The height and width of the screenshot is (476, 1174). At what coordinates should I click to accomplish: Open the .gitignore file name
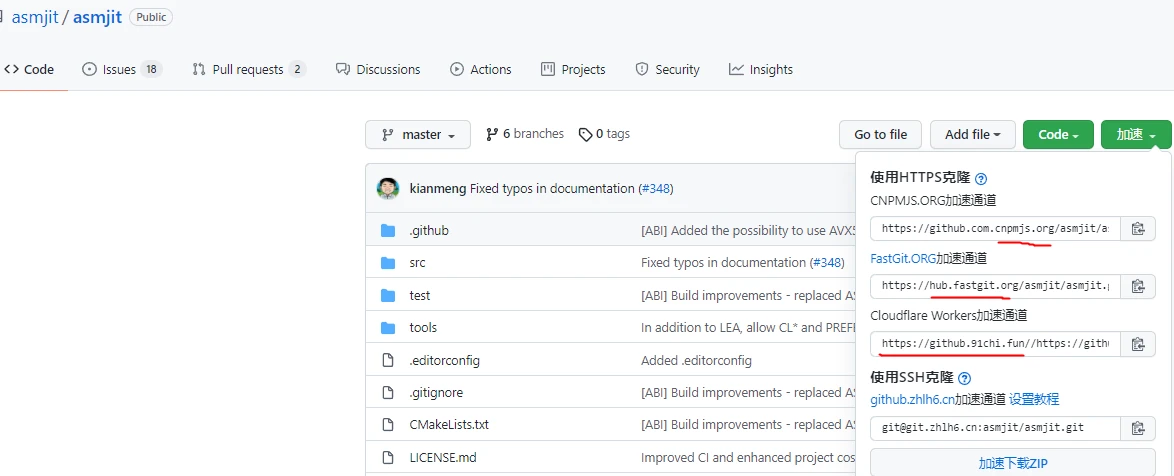pos(436,392)
